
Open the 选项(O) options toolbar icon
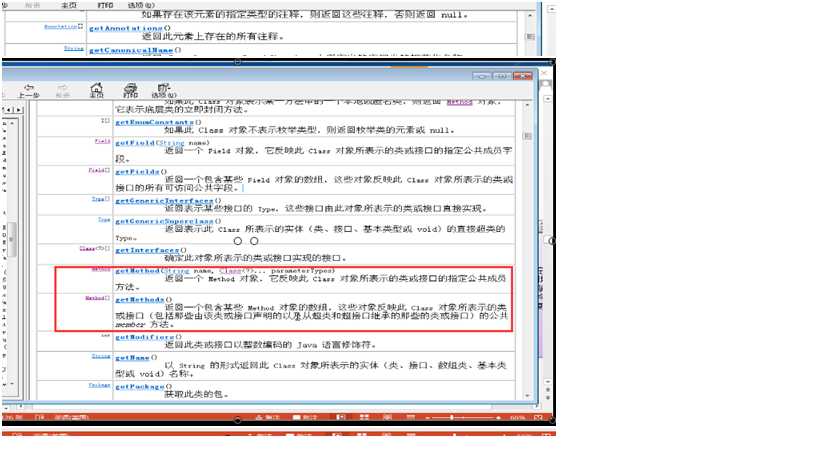point(164,90)
